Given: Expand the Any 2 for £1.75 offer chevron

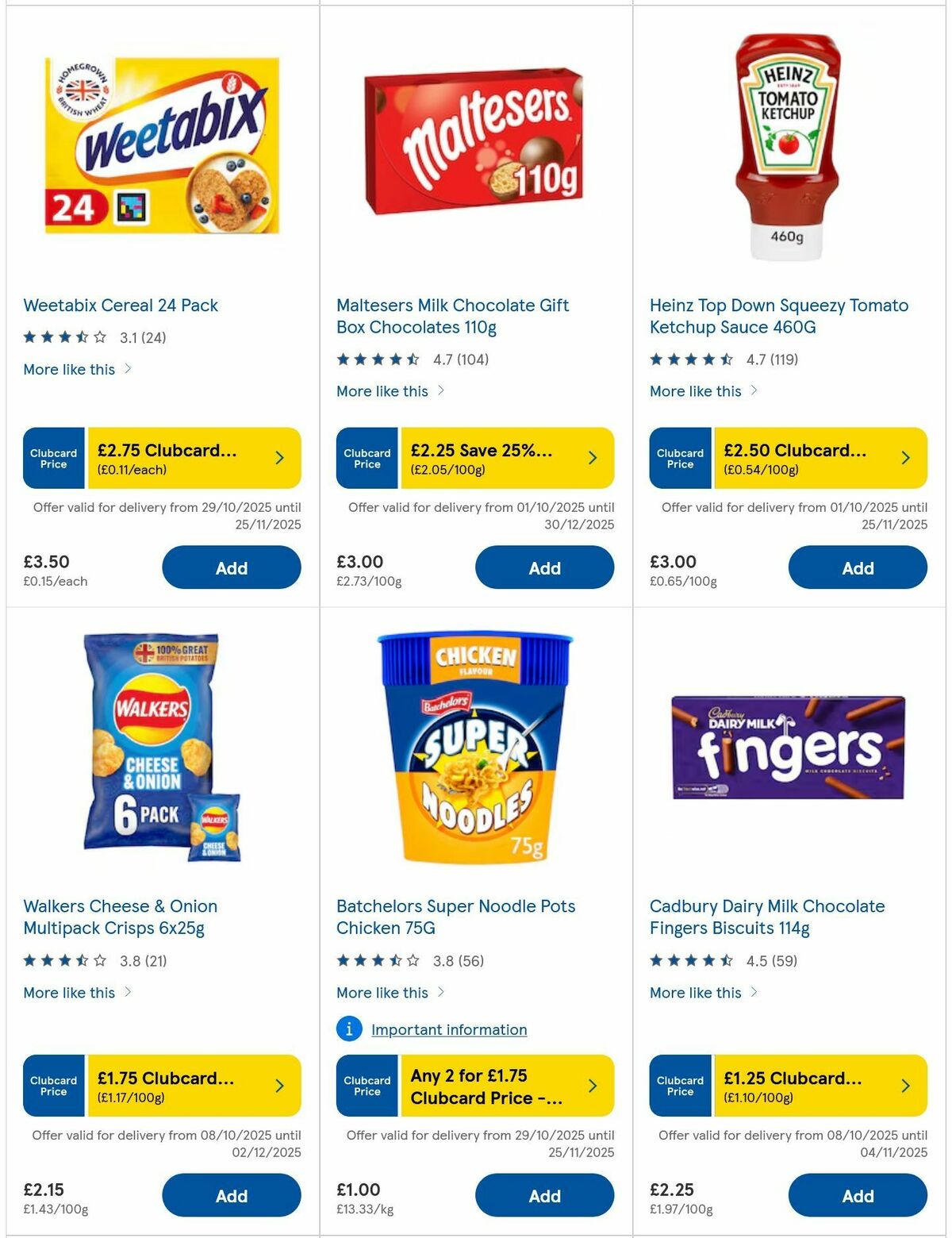Looking at the screenshot, I should click(592, 1086).
